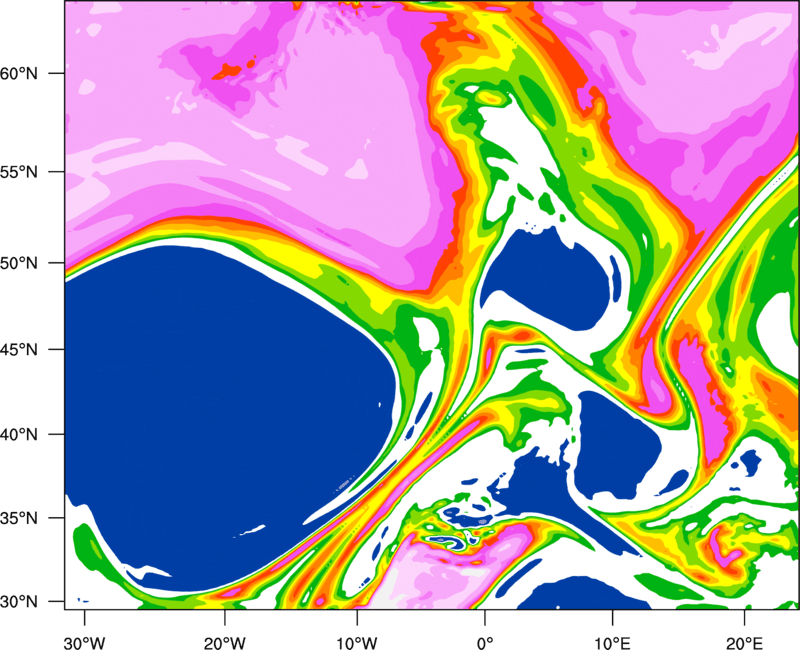Click the 50°N latitude label
This screenshot has width=800, height=650.
19,264
